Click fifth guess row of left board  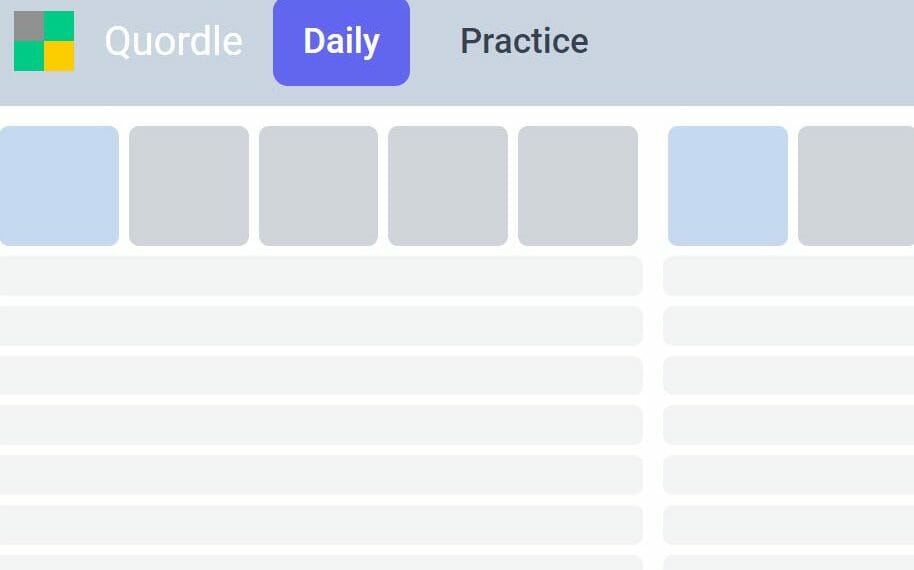[321, 425]
